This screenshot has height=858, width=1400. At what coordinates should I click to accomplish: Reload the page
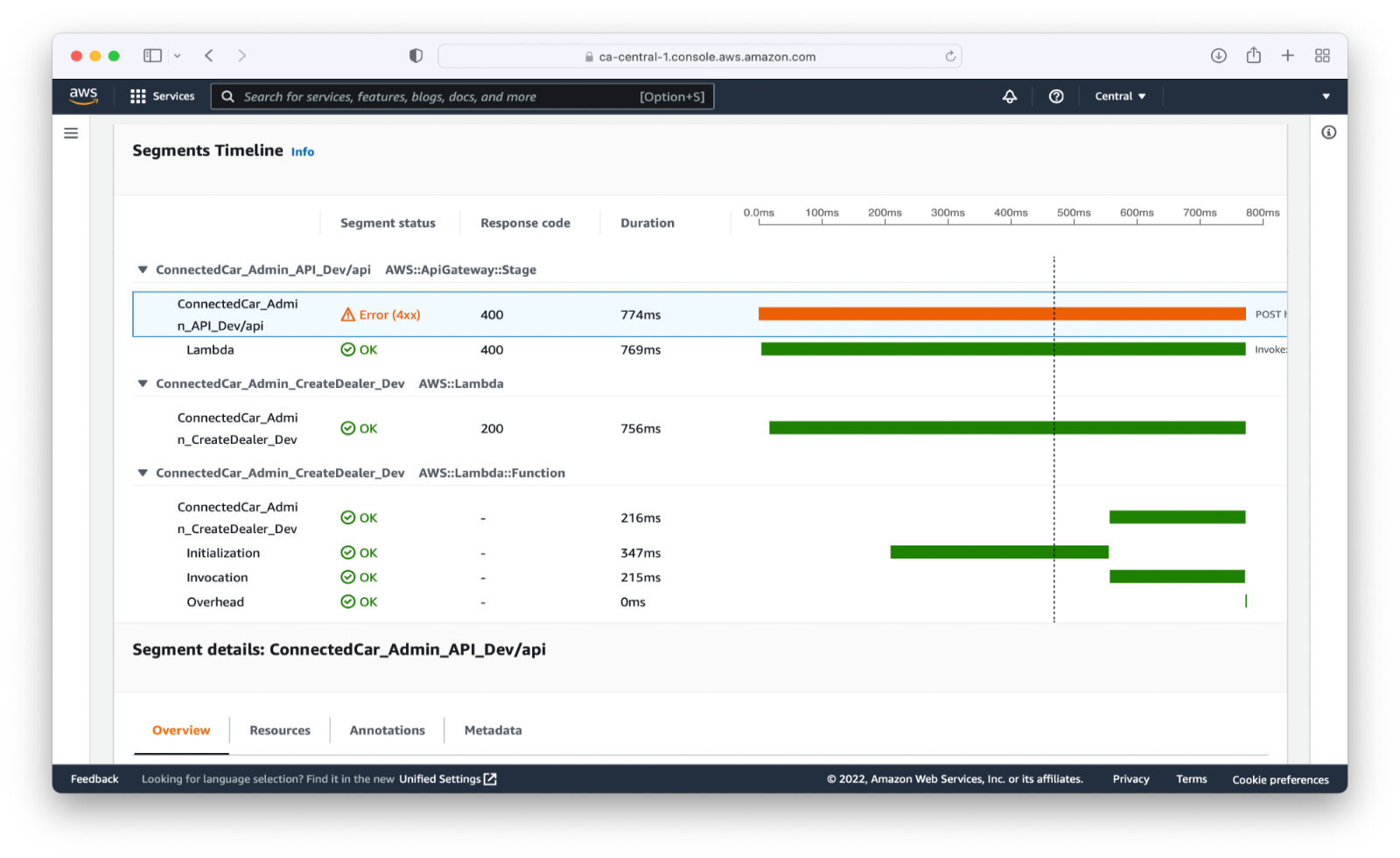coord(950,56)
